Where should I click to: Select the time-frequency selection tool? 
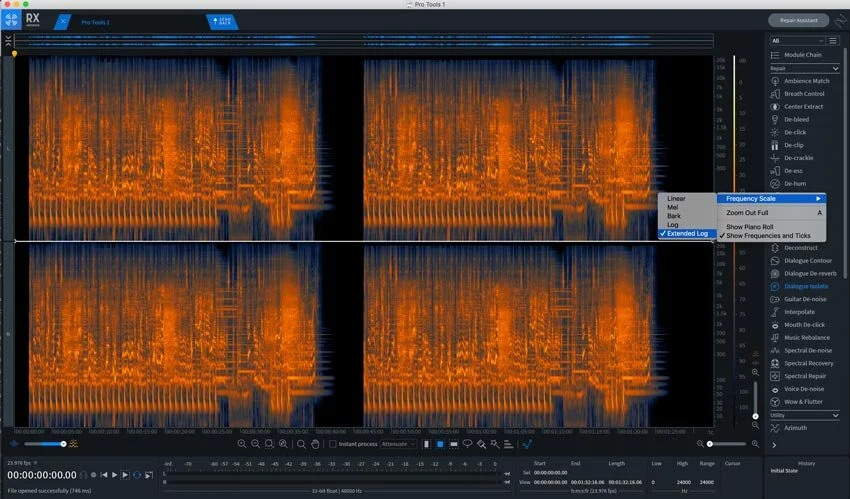coord(440,444)
